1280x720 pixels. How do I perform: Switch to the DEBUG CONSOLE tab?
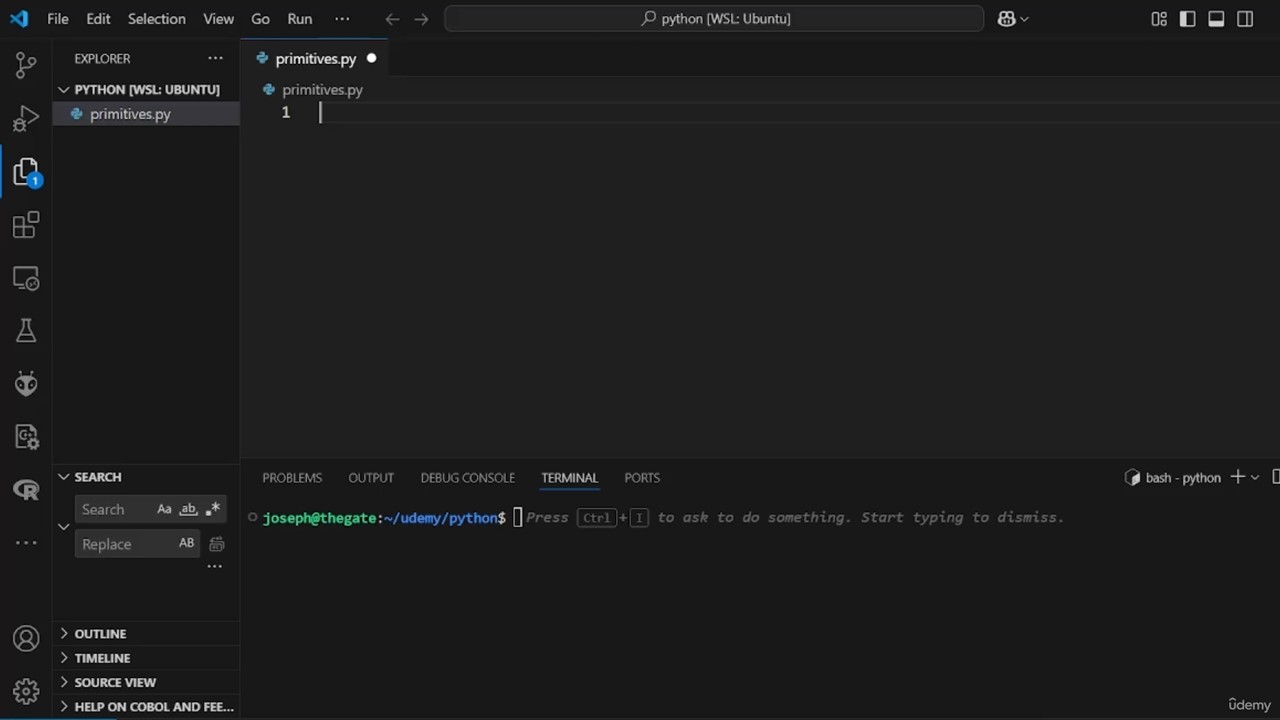point(467,478)
